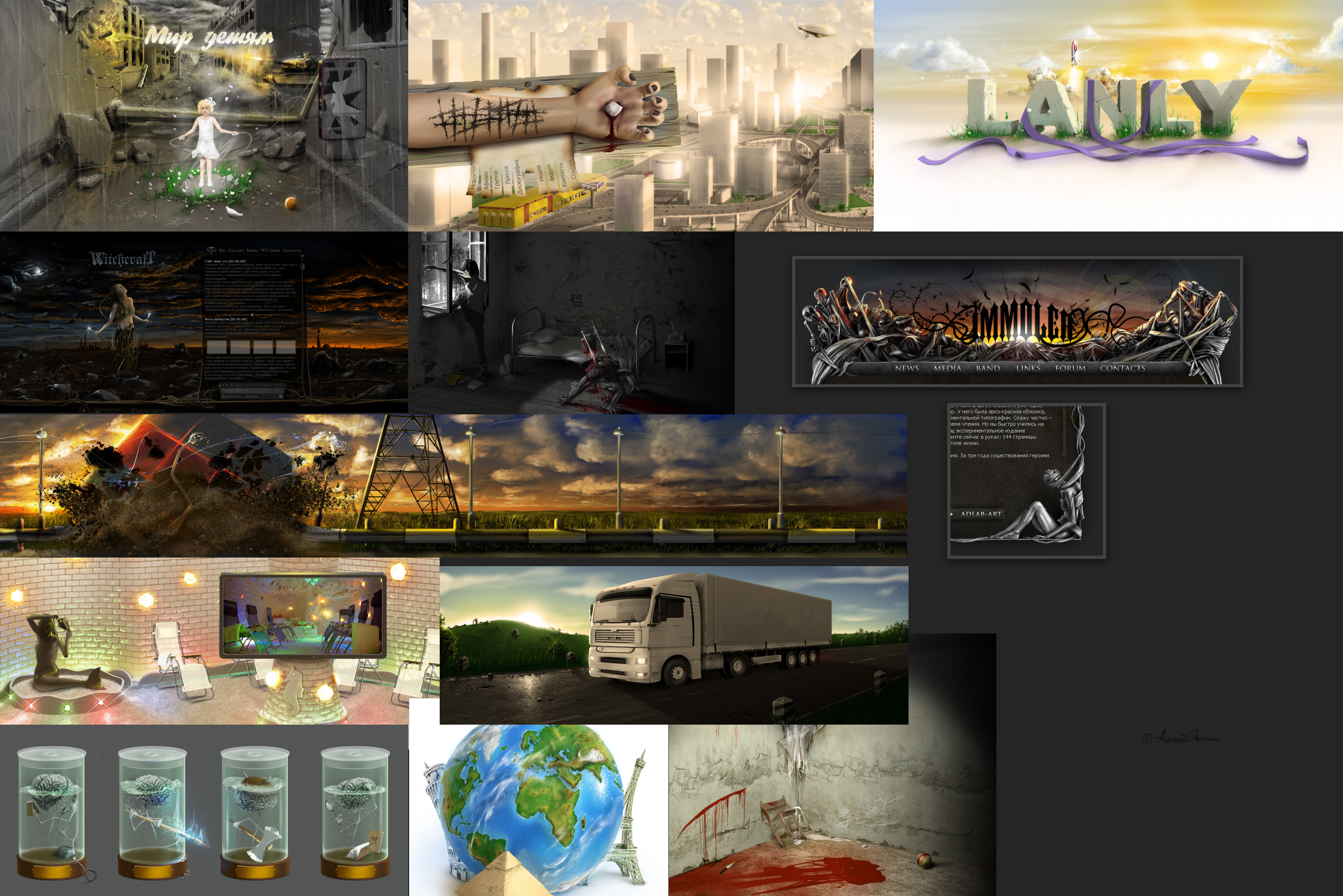The height and width of the screenshot is (896, 1343).
Task: Open FORUM in the Immolea banner
Action: [1070, 368]
